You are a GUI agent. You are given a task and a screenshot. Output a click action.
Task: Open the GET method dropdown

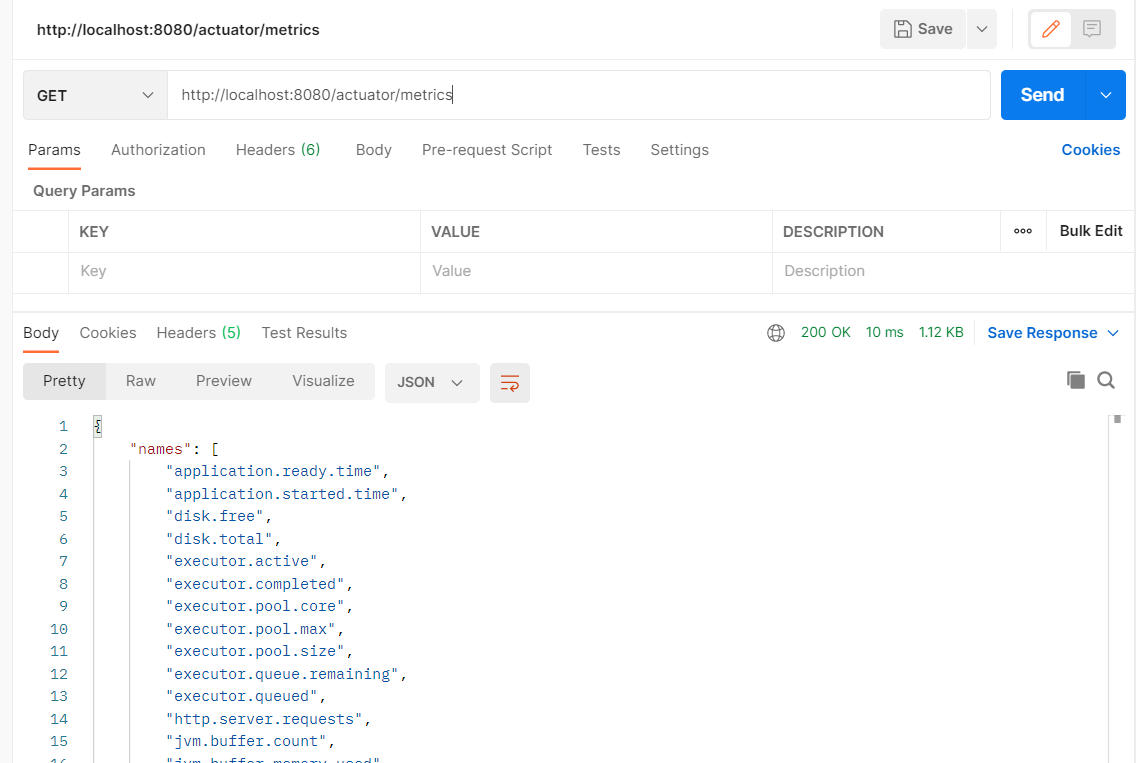pyautogui.click(x=95, y=95)
